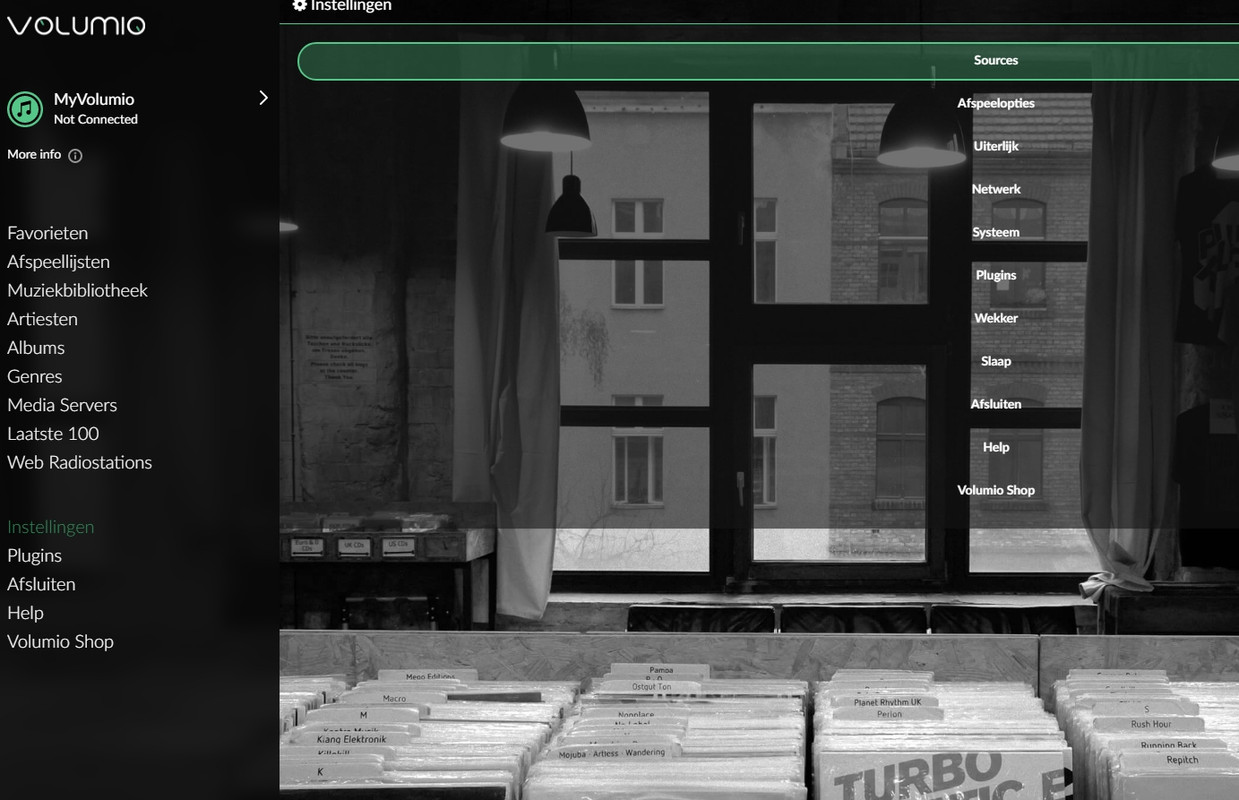1239x800 pixels.
Task: Open Help in the left sidebar
Action: pos(25,613)
